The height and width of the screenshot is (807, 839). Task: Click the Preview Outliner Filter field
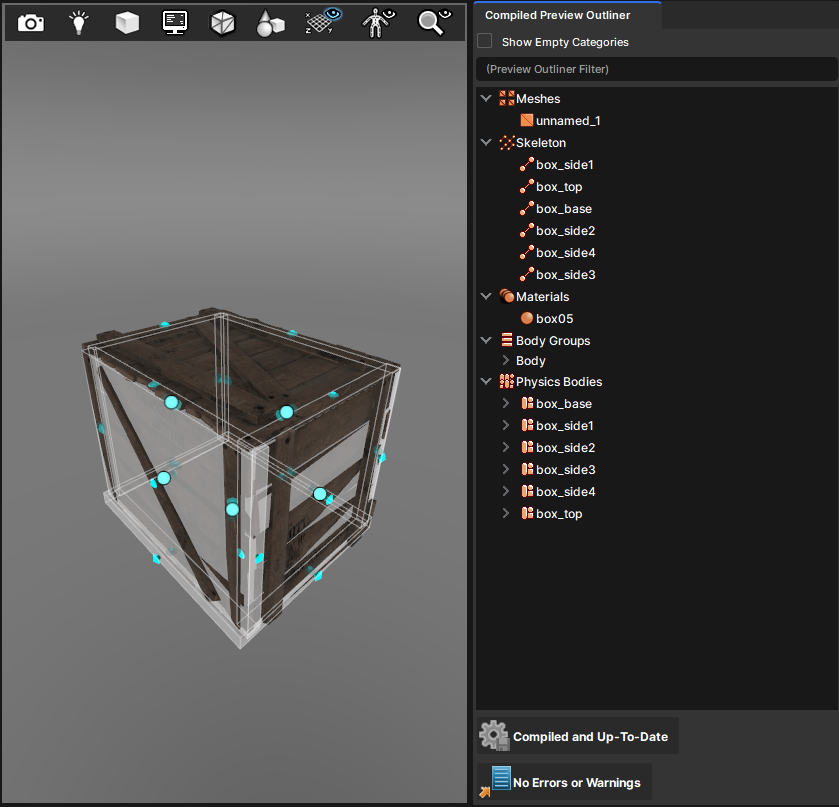tap(656, 69)
